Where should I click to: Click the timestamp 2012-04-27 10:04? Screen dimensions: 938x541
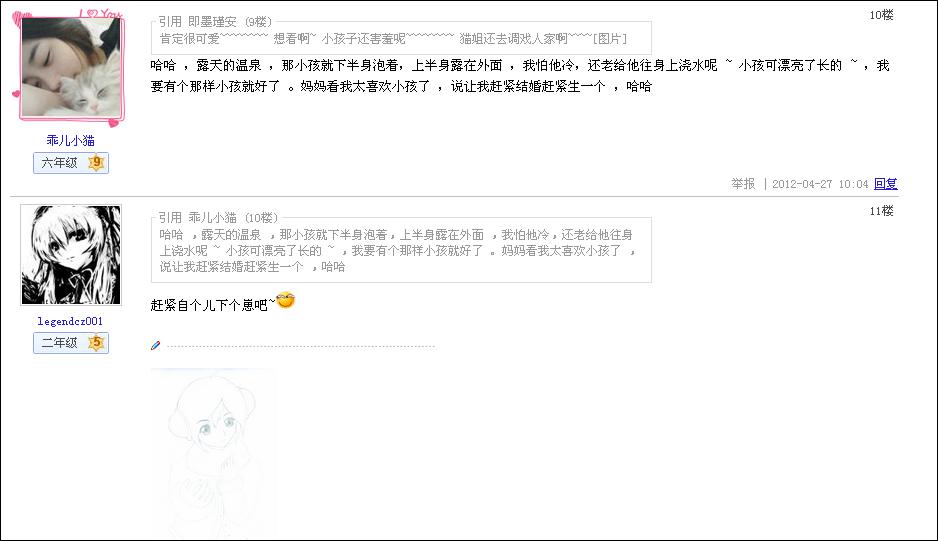coord(820,184)
